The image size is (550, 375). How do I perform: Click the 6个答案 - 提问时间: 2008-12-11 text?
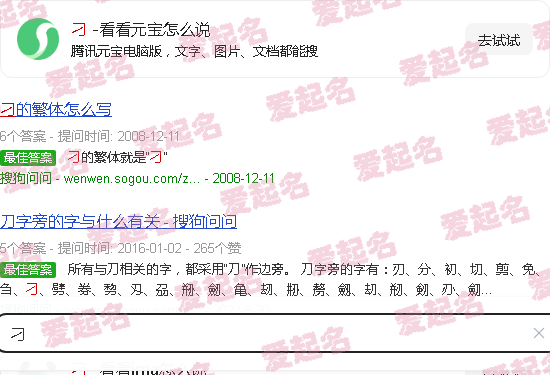pos(90,136)
